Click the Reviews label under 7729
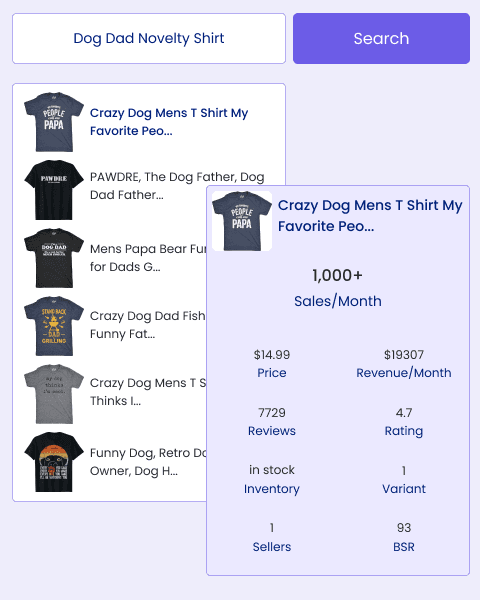The image size is (480, 600). point(272,431)
